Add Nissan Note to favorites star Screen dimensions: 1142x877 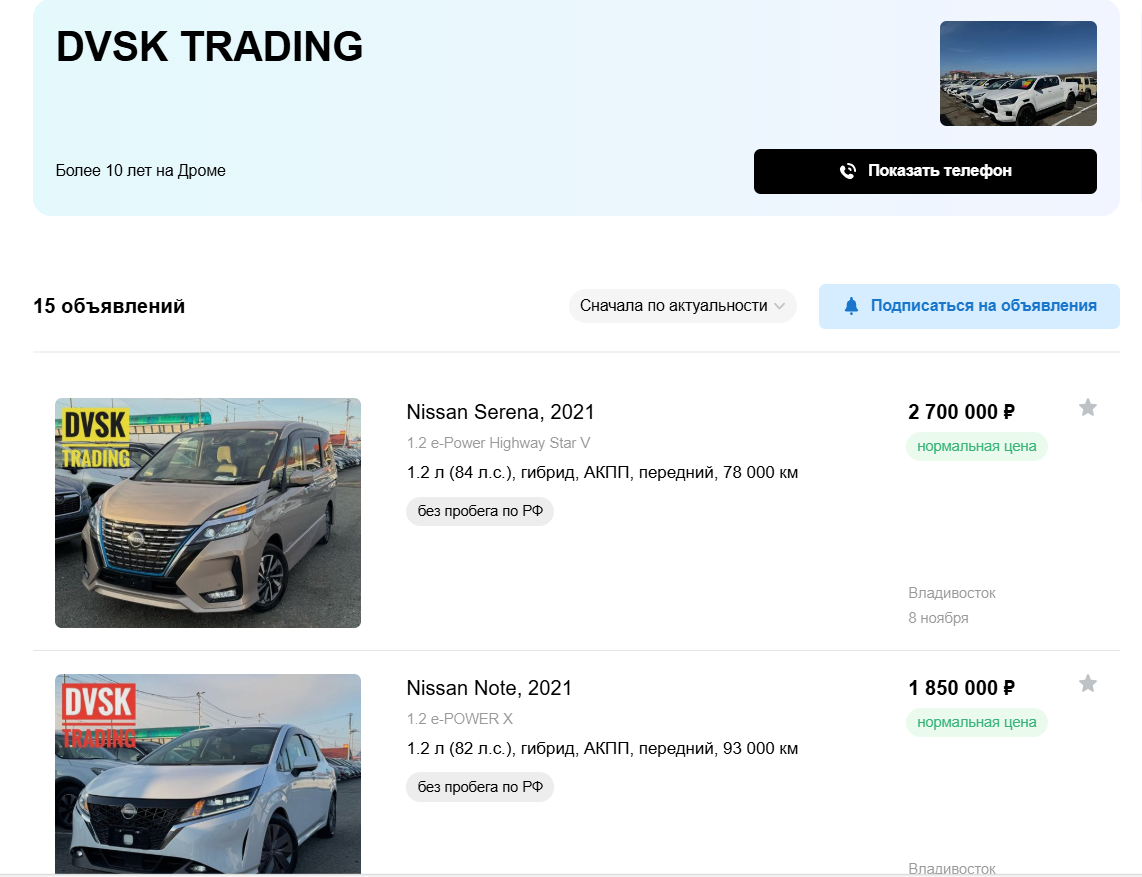click(x=1087, y=683)
